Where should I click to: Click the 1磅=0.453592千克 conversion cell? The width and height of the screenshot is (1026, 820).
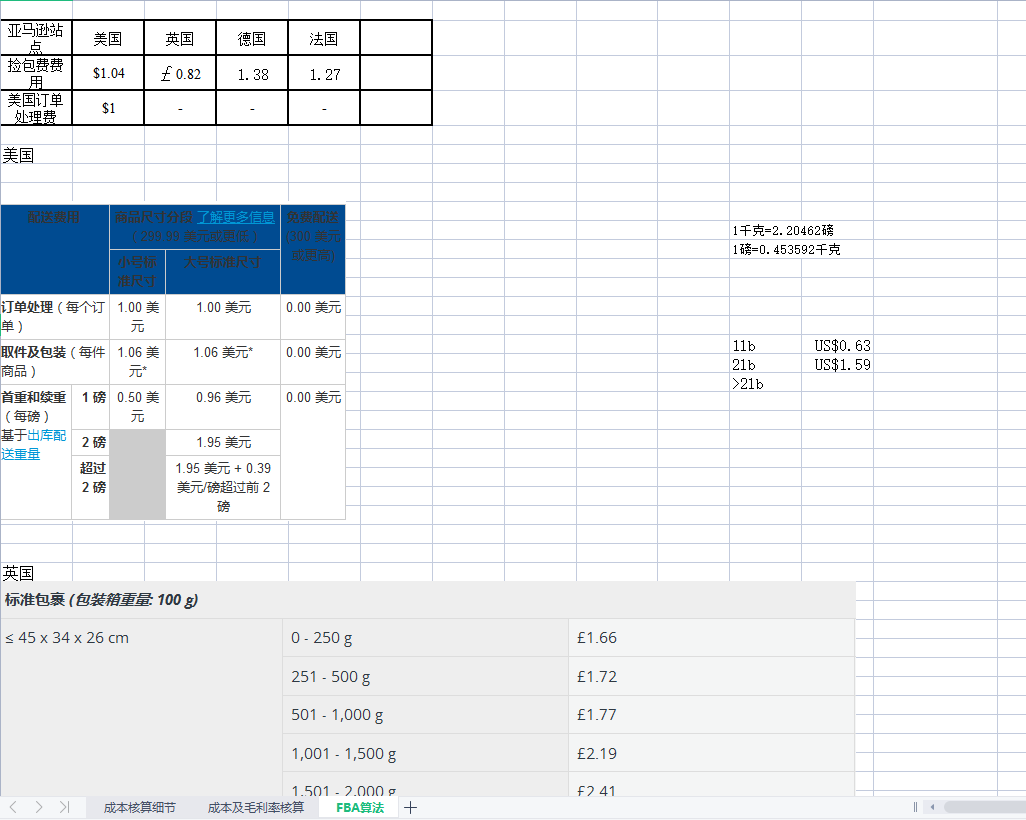[x=787, y=249]
